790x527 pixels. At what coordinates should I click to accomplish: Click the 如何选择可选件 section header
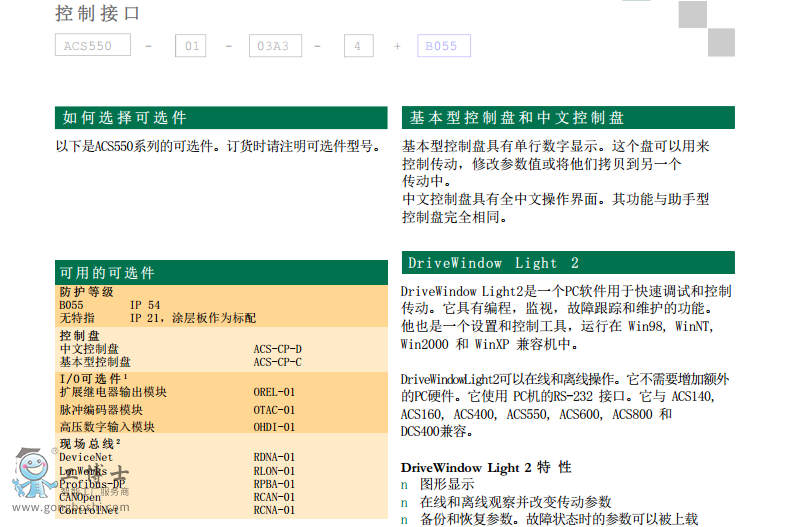(220, 118)
